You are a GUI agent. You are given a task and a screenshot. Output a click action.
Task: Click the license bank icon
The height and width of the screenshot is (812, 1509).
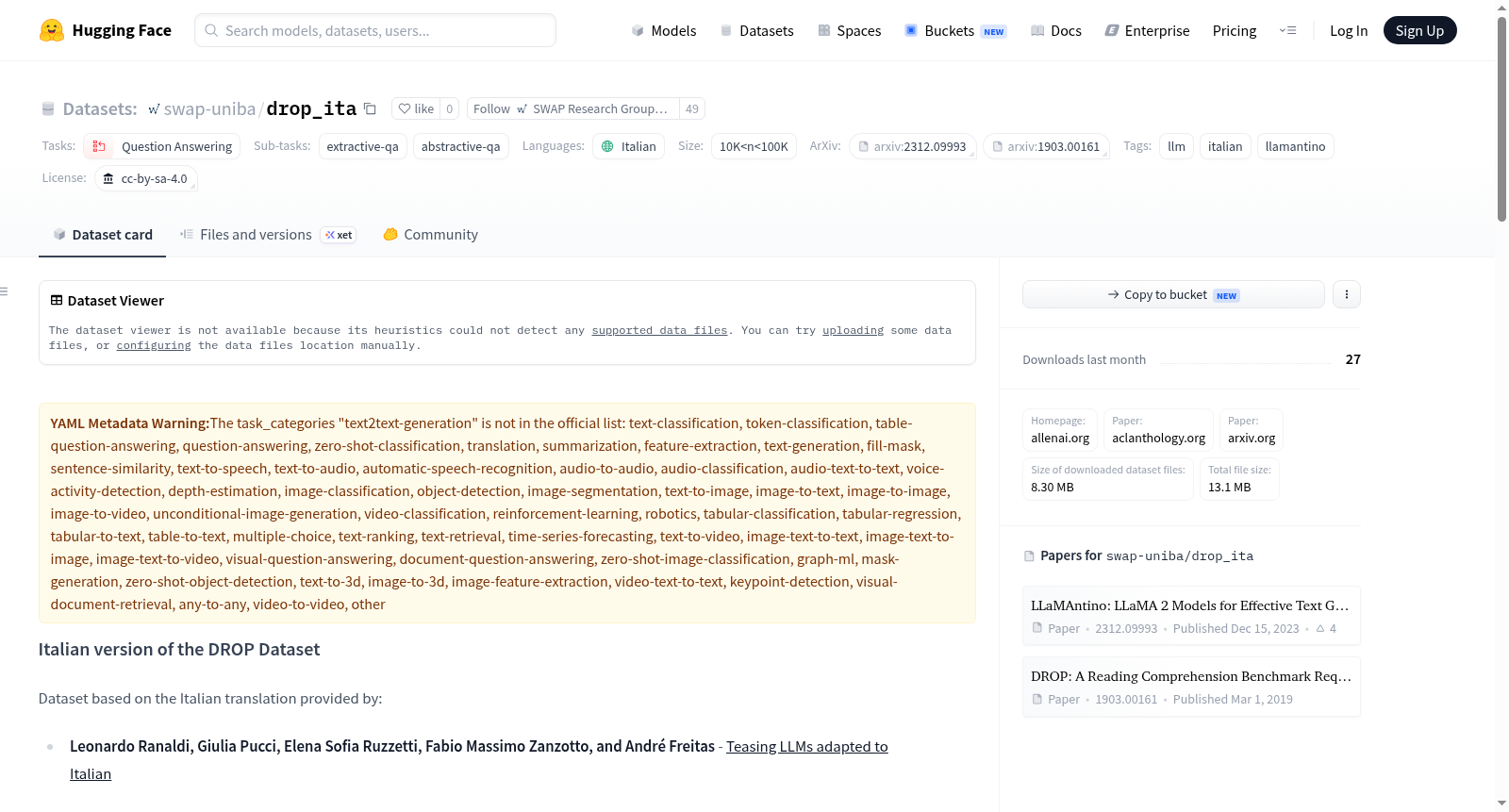pyautogui.click(x=108, y=178)
